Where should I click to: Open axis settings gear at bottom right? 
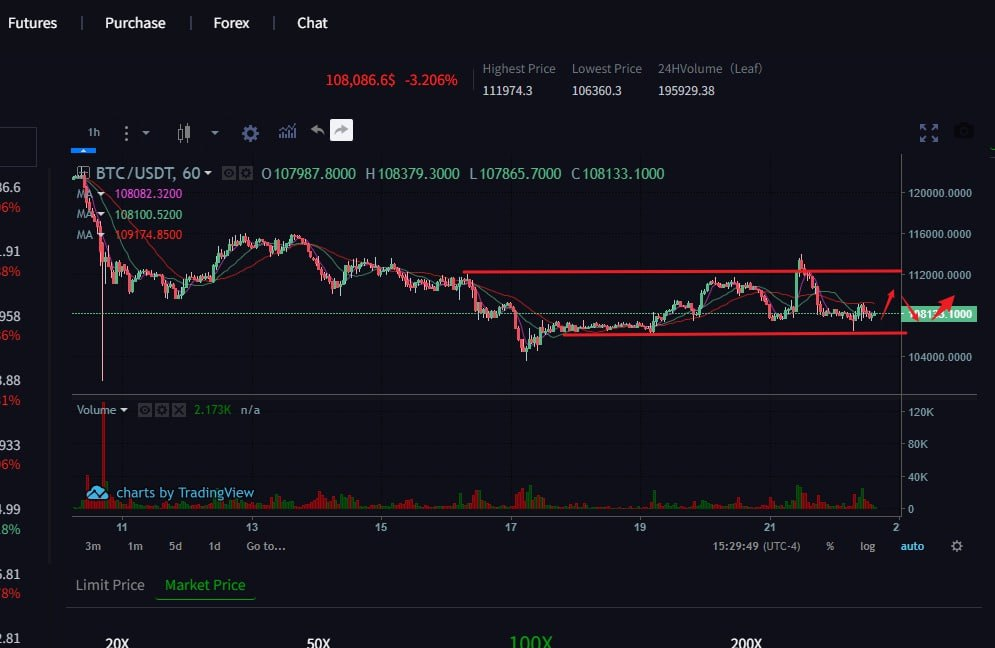(x=957, y=546)
